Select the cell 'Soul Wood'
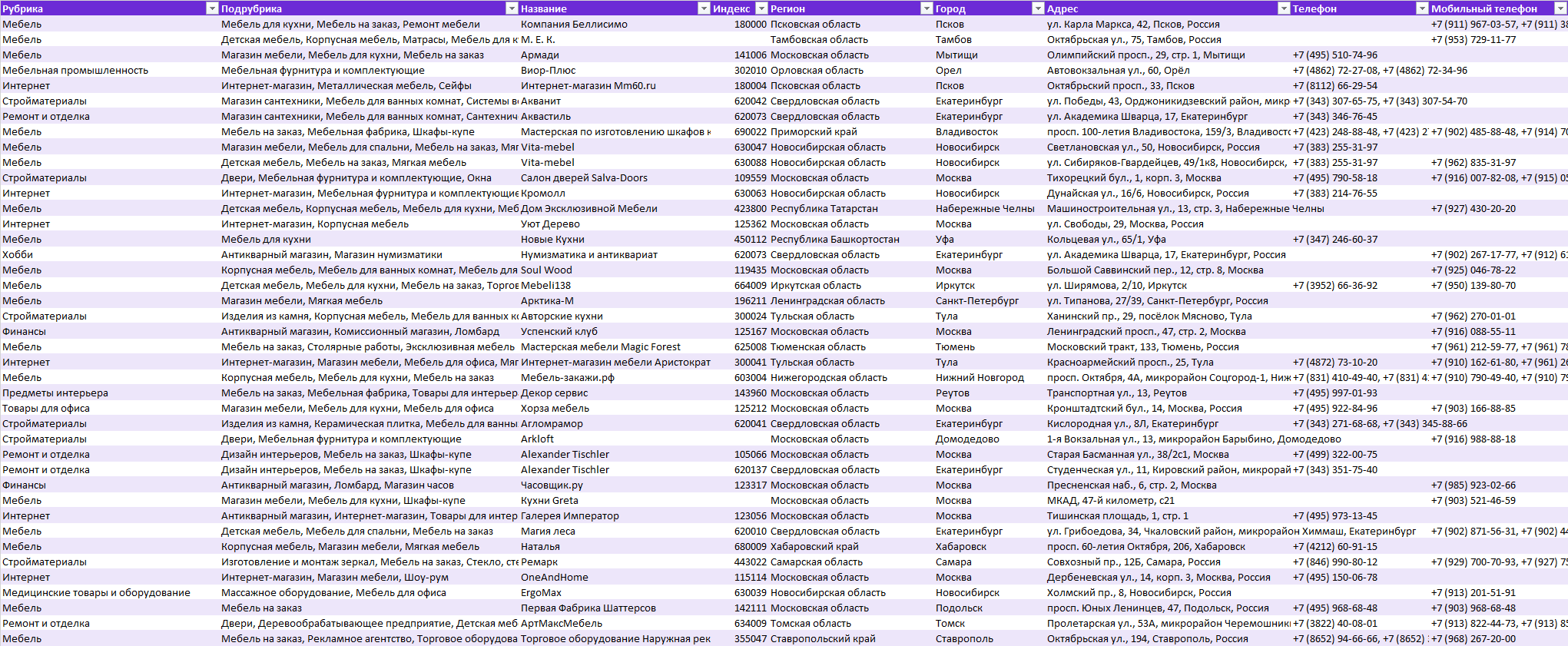This screenshot has width=1568, height=646. pyautogui.click(x=615, y=270)
